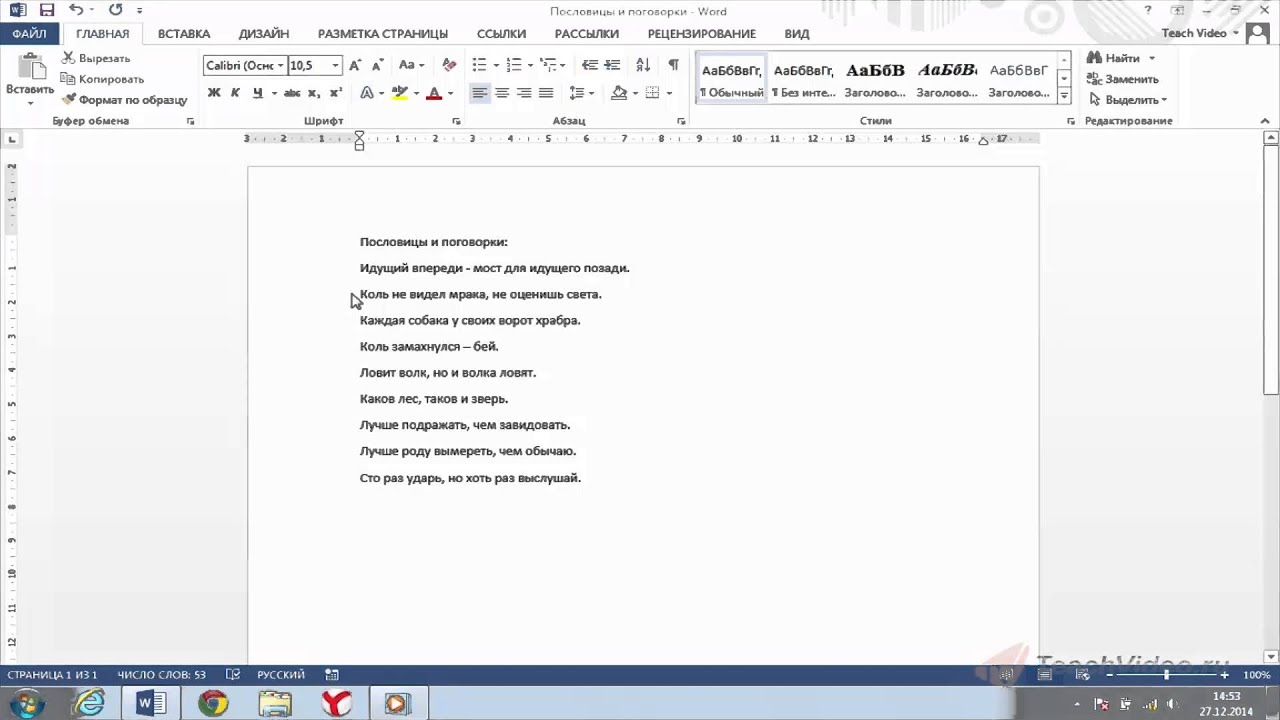The height and width of the screenshot is (720, 1280).
Task: Toggle italic formatting (К)
Action: (235, 93)
